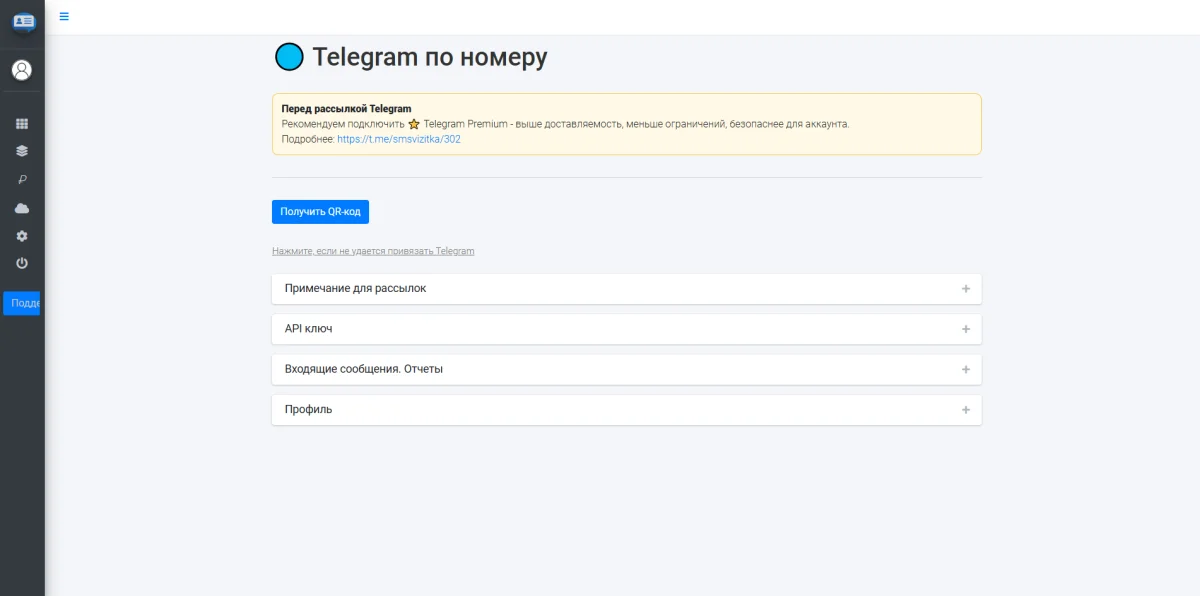Click the Получить QR-код button
Image resolution: width=1200 pixels, height=596 pixels.
pos(320,212)
